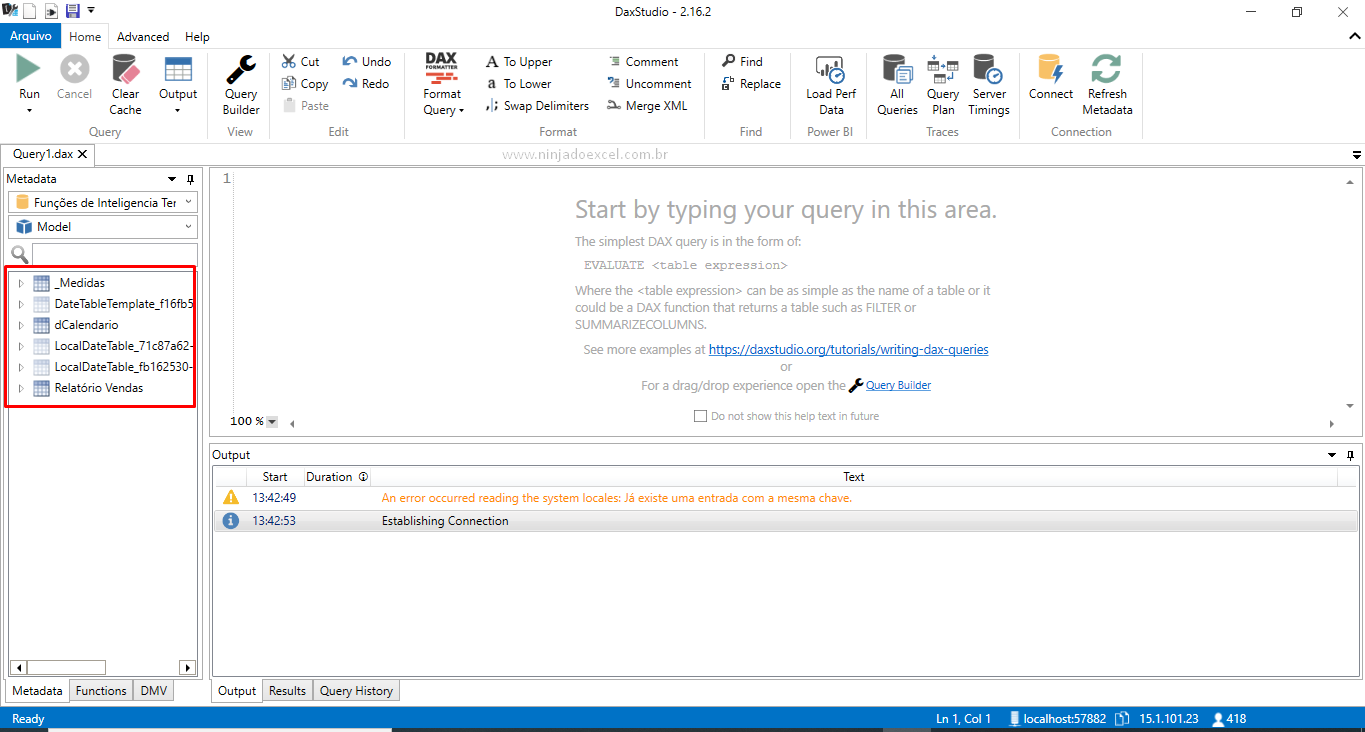Uncomment the selected lines
The height and width of the screenshot is (732, 1365).
(650, 84)
